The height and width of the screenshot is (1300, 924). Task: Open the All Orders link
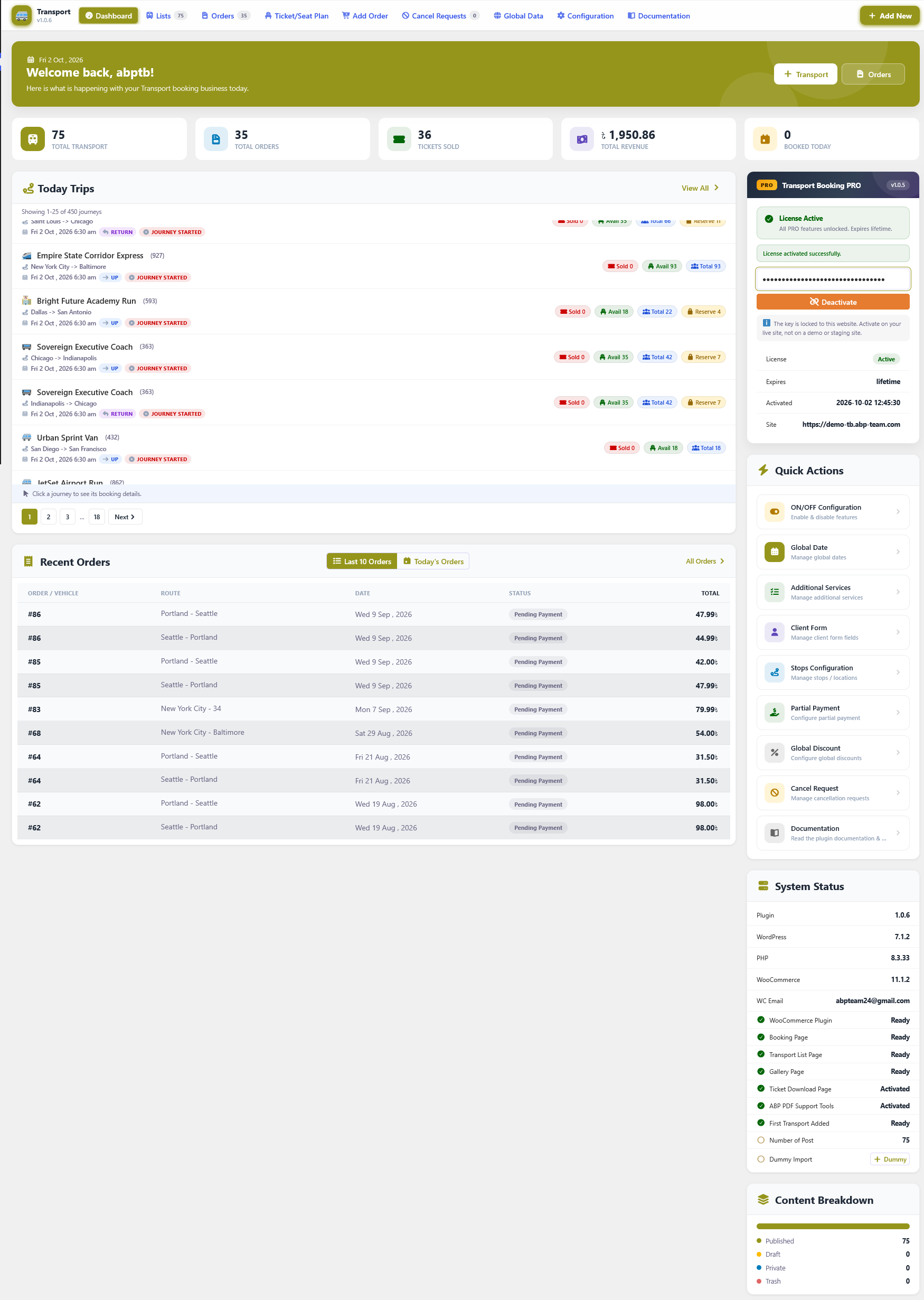705,561
